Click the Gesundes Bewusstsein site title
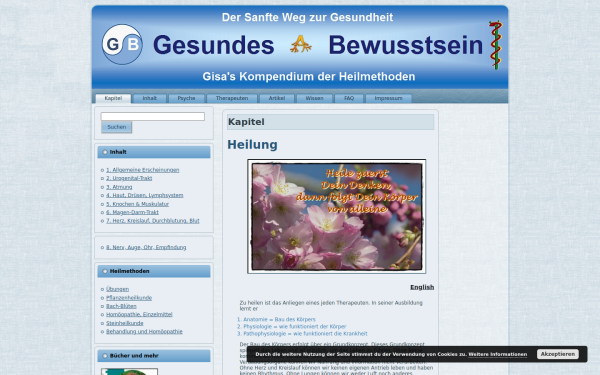This screenshot has width=600, height=375. point(318,45)
